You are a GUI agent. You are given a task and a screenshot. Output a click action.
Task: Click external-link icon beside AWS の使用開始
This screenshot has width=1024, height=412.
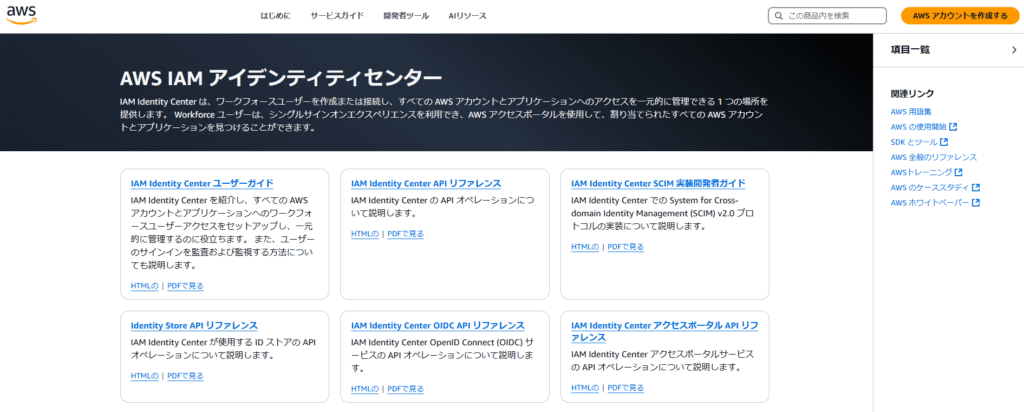coord(953,127)
